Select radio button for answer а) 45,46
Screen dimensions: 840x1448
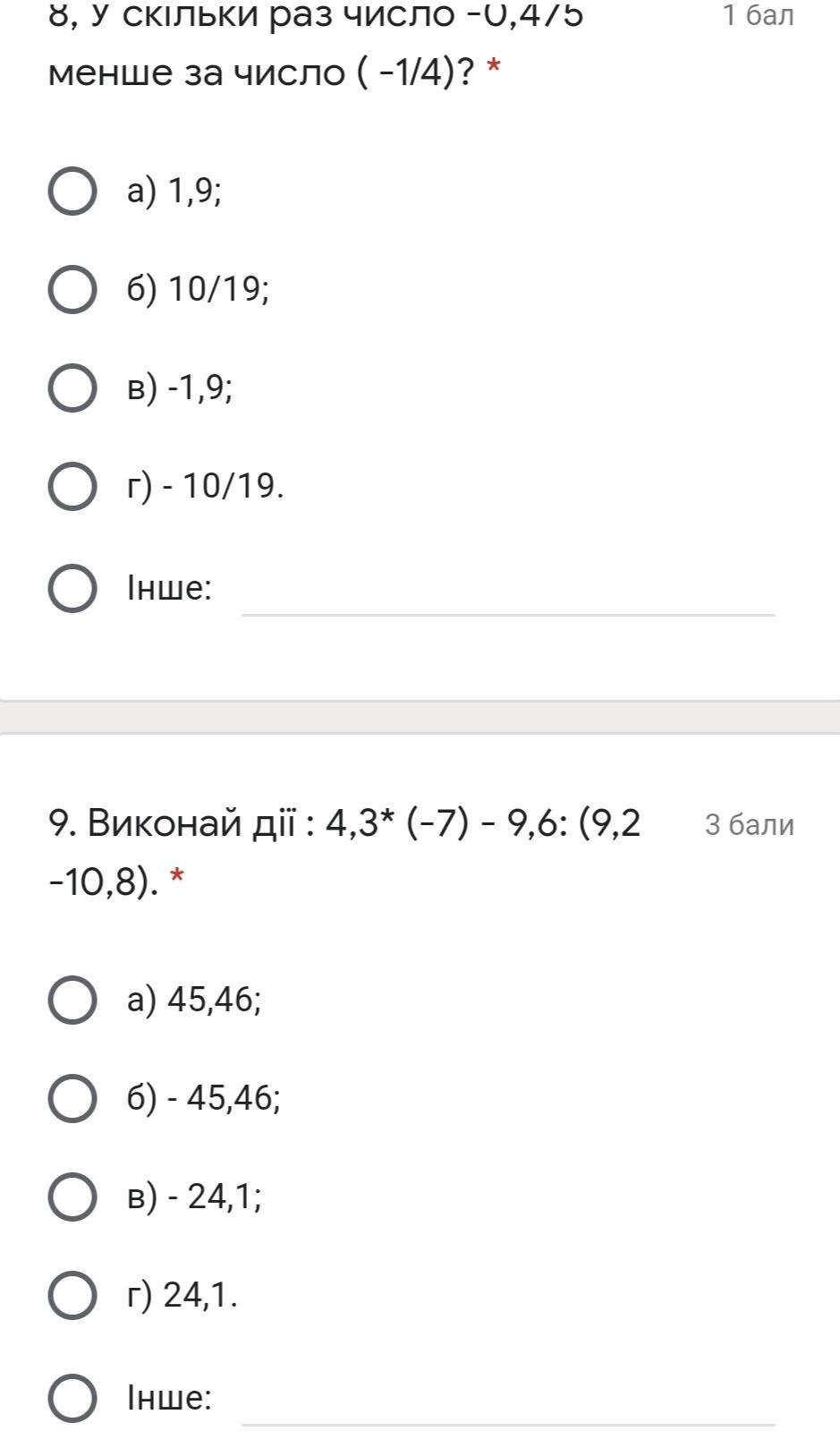(72, 1000)
